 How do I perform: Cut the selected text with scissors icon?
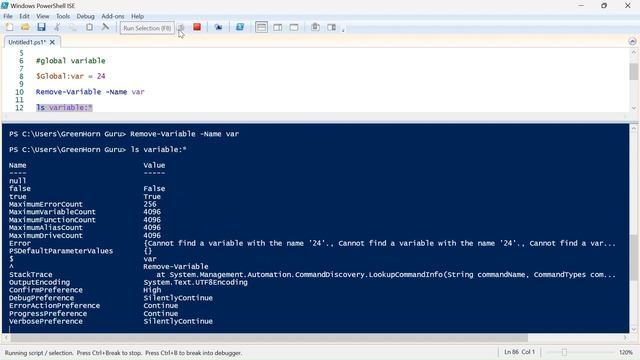[57, 27]
